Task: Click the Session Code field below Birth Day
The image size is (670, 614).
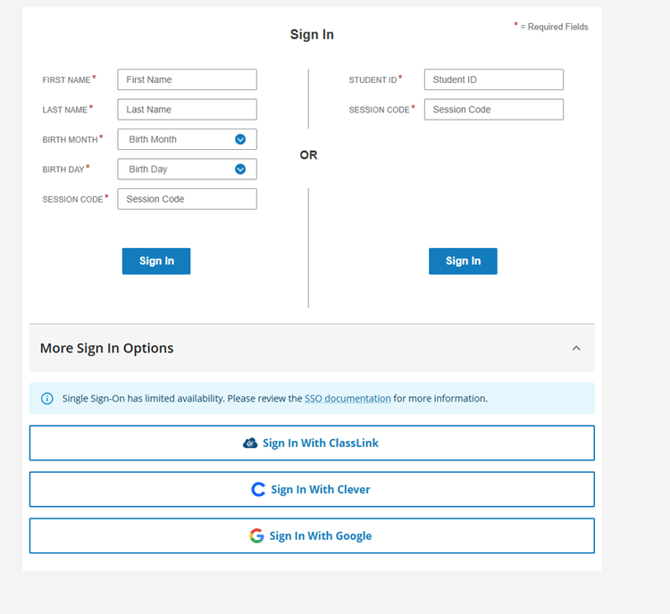Action: (187, 199)
